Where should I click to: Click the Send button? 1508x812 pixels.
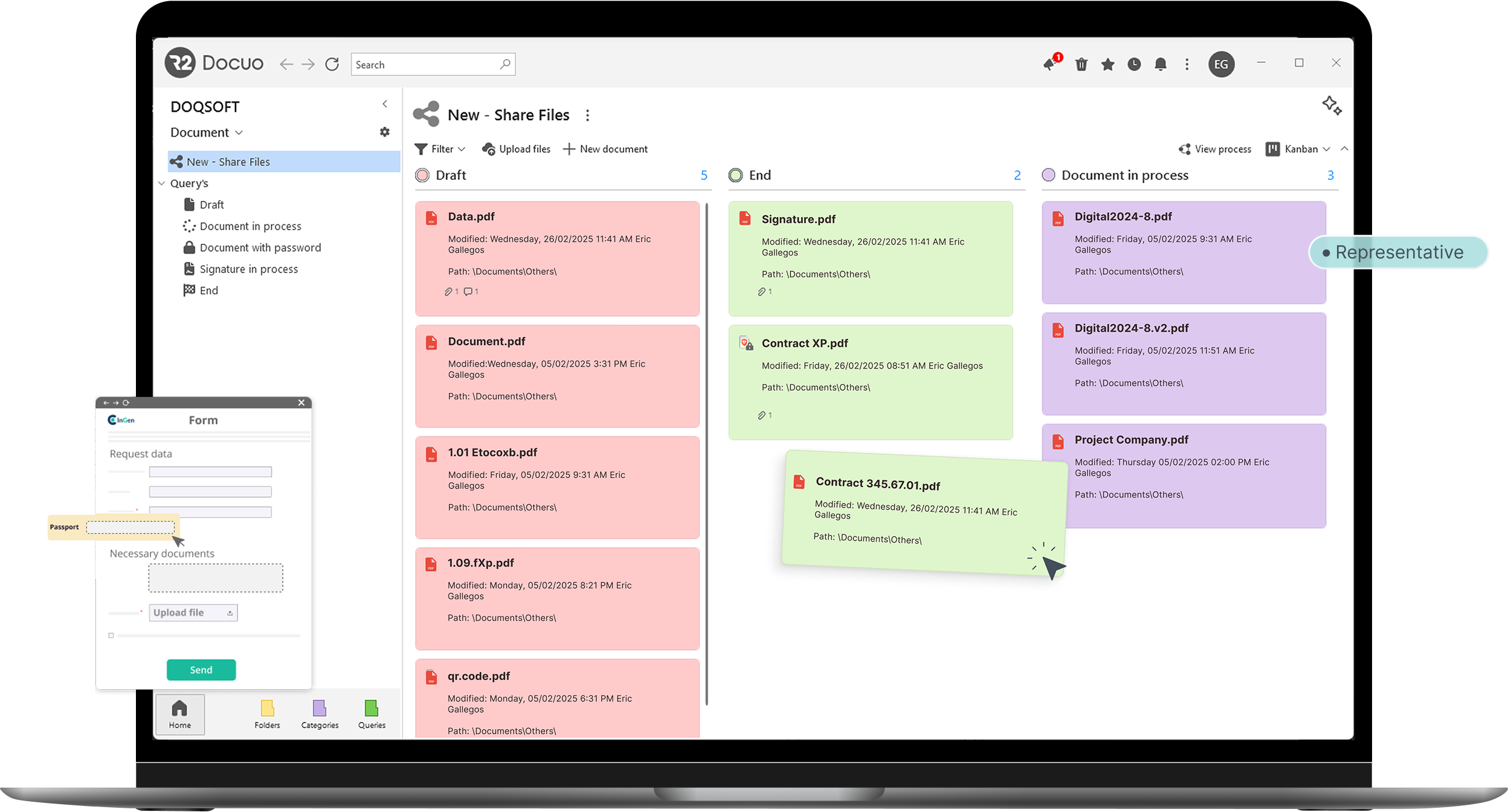tap(201, 669)
